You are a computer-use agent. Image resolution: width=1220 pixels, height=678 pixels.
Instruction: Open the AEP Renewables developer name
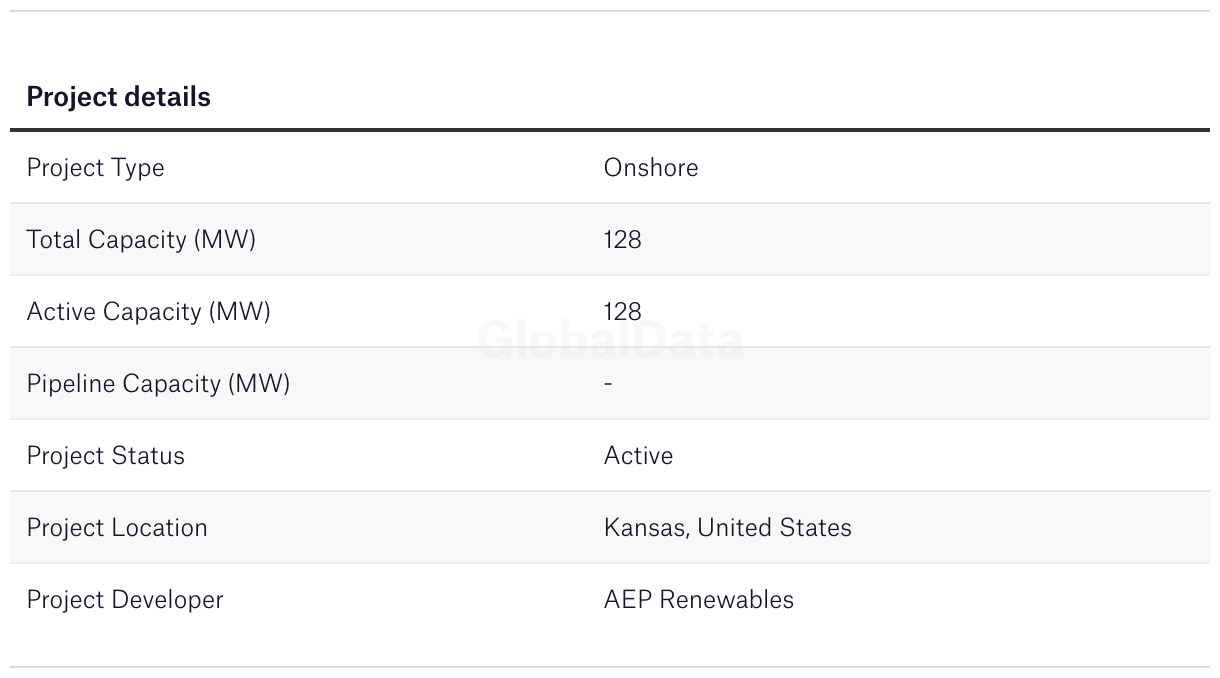point(698,600)
